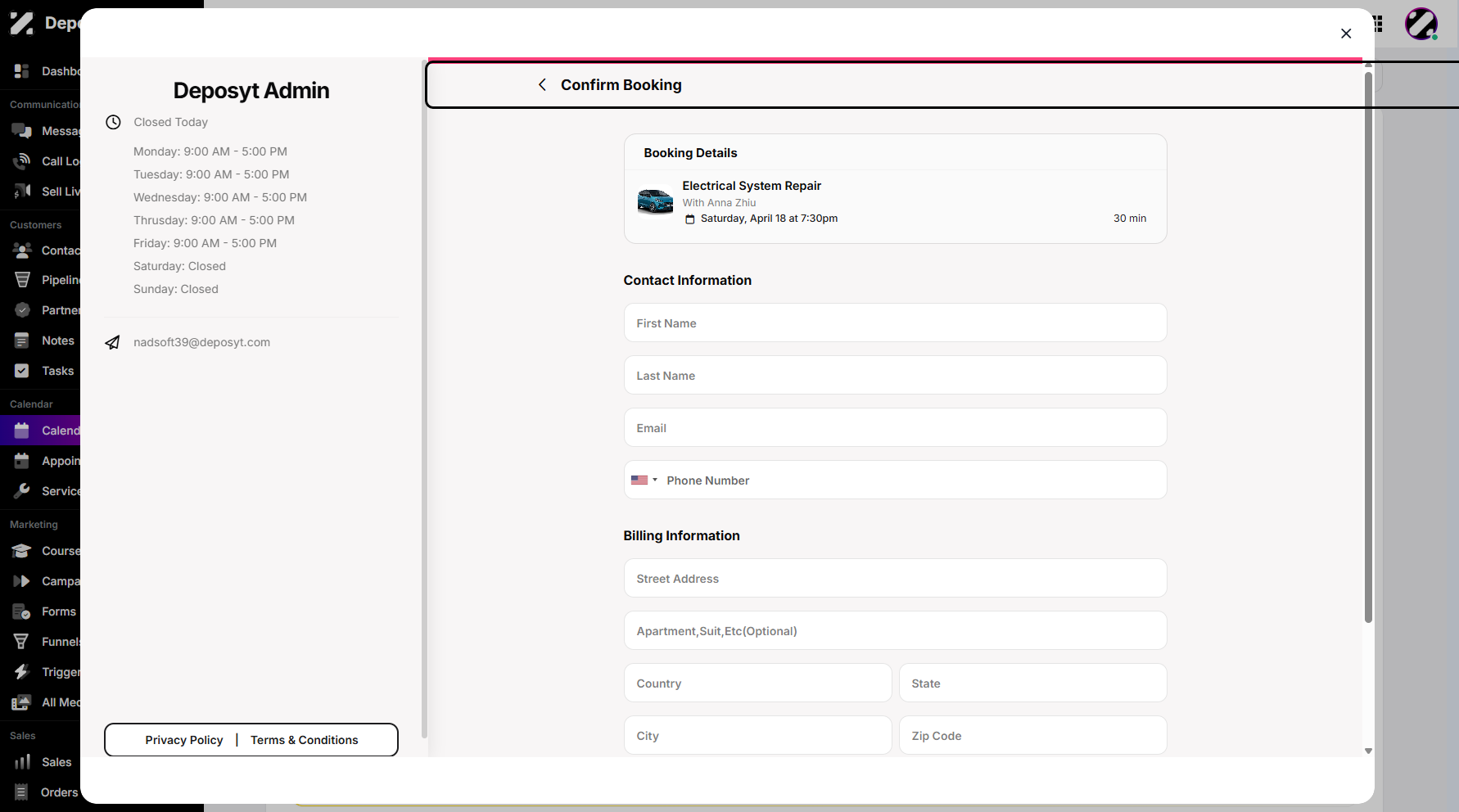The width and height of the screenshot is (1459, 812).
Task: Open the Partners sidebar icon
Action: pyautogui.click(x=22, y=310)
